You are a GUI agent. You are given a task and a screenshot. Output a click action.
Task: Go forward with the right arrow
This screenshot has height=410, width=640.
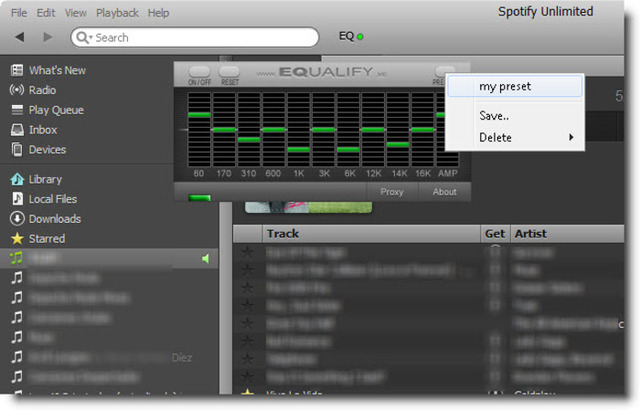point(48,37)
